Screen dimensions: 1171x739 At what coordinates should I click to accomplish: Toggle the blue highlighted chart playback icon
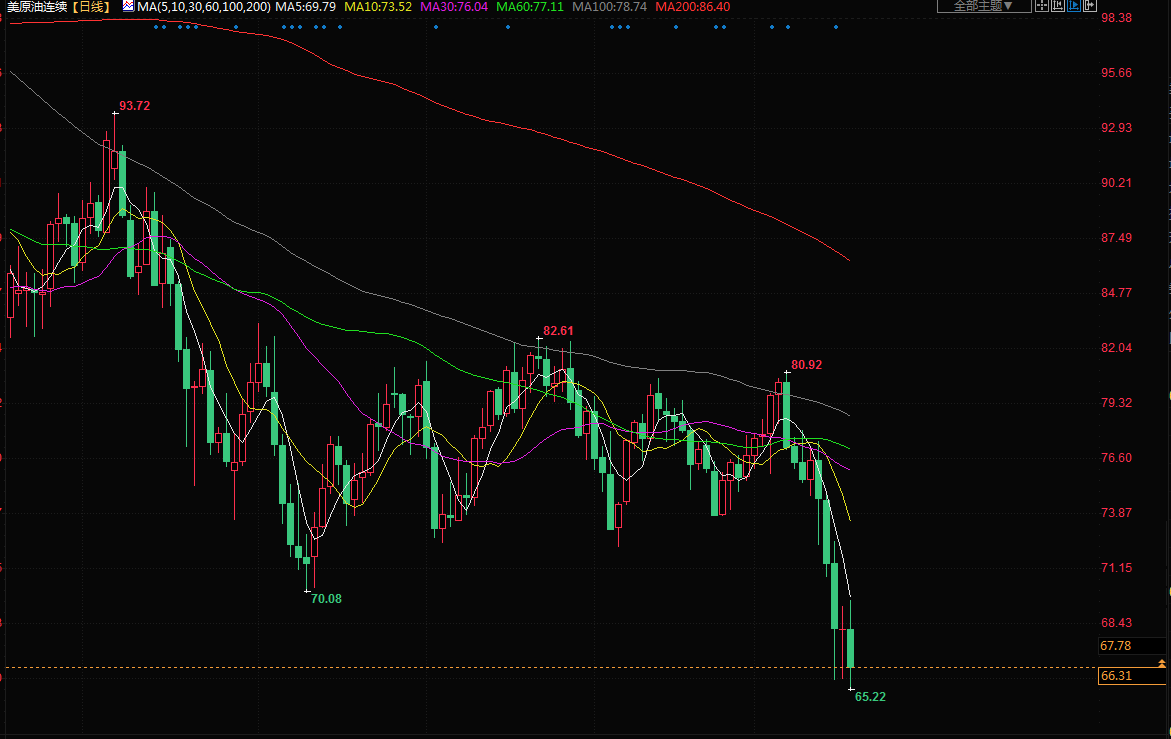pyautogui.click(x=1075, y=6)
